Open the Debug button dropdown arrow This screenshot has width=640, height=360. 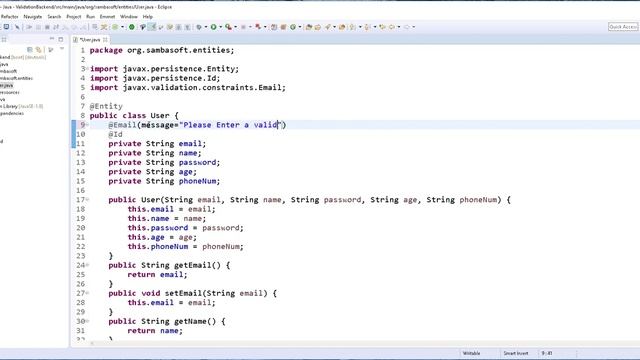206,27
